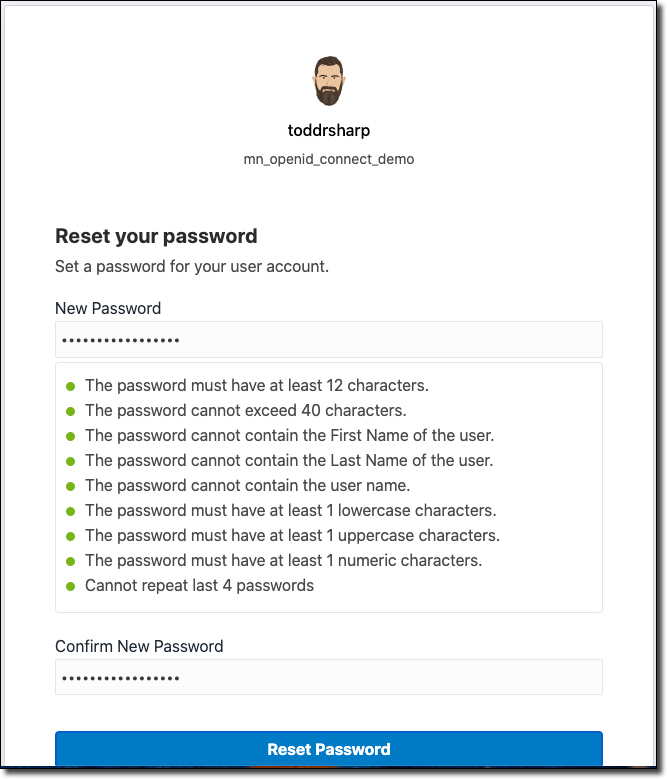This screenshot has width=667, height=779.
Task: Click the green dot beside last 4 passwords rule
Action: [71, 586]
